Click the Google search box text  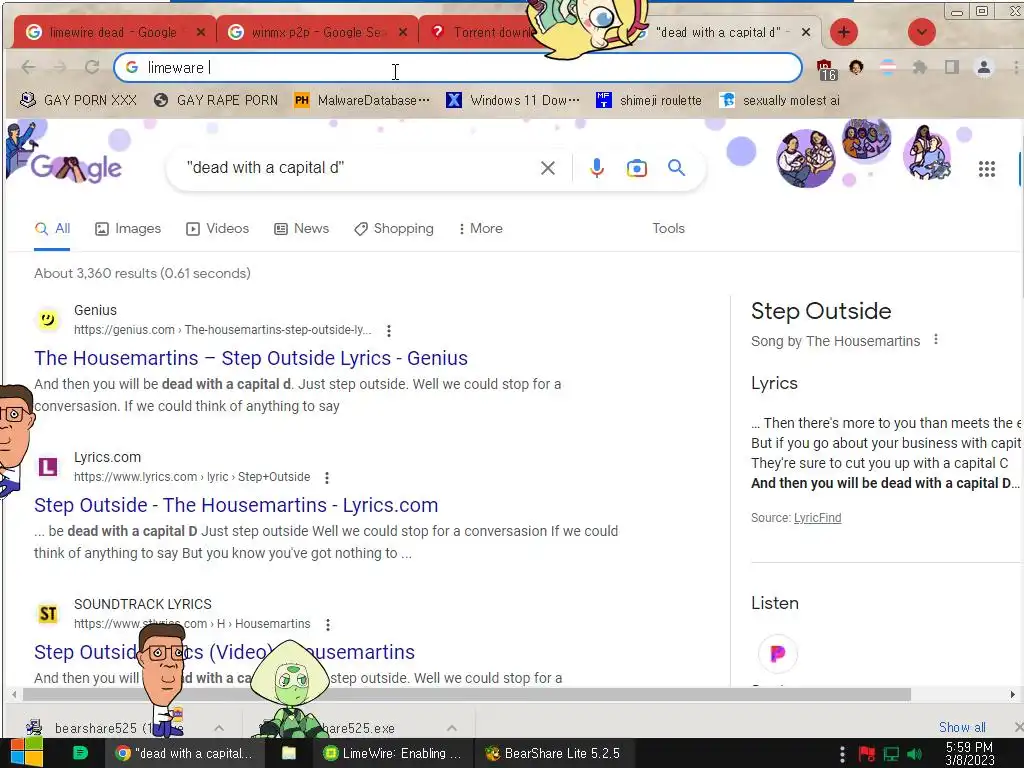pos(265,168)
